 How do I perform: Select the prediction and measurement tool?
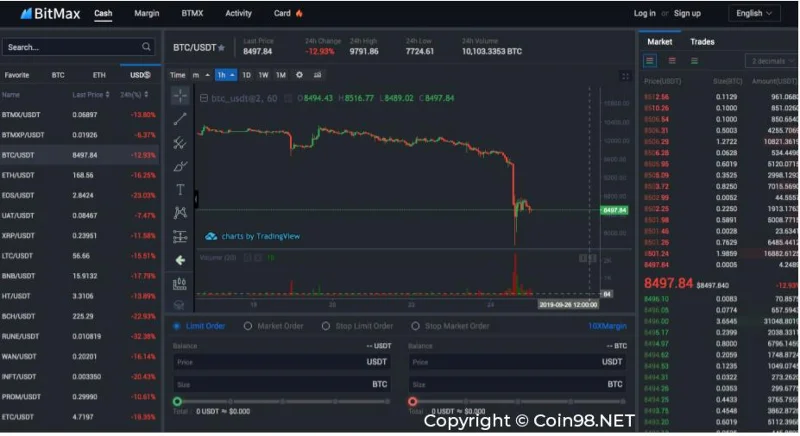coord(180,237)
